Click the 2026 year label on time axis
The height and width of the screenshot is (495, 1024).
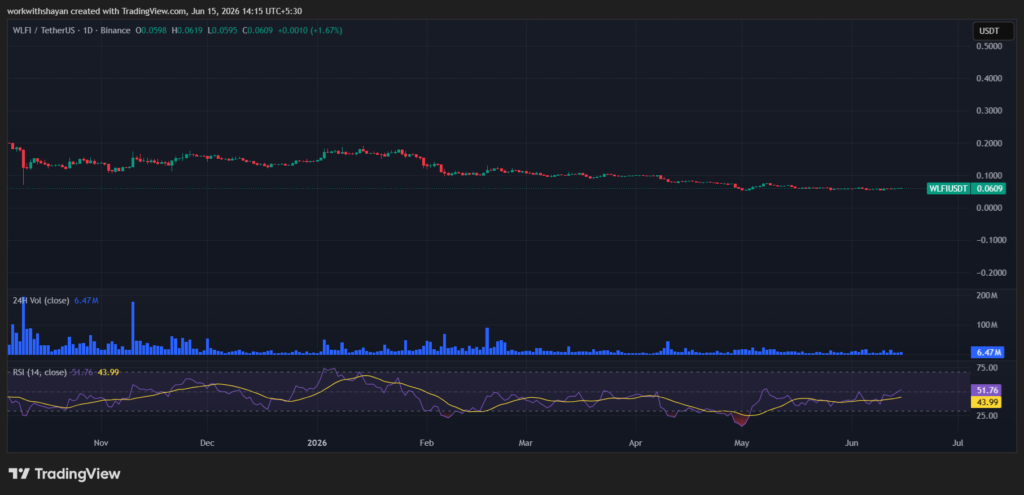click(x=317, y=443)
